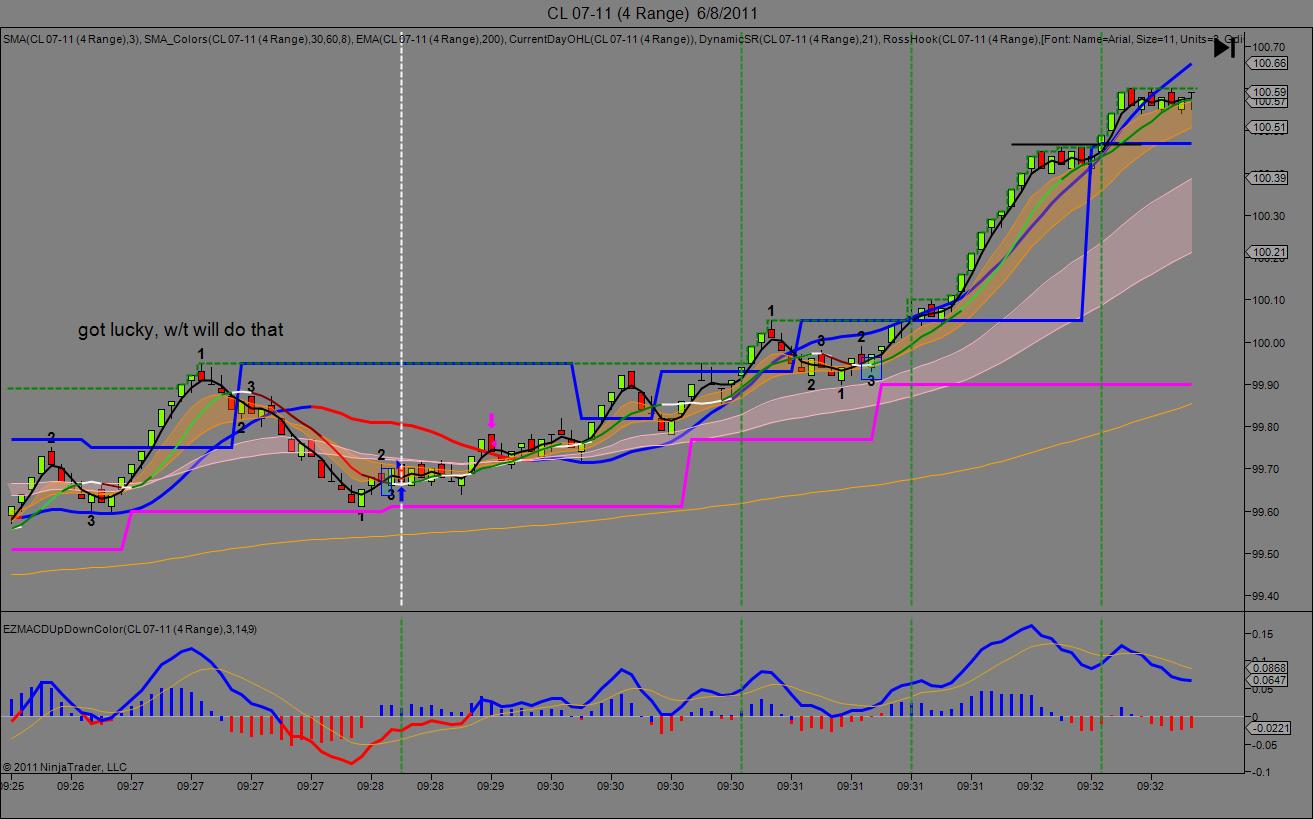The height and width of the screenshot is (819, 1313).
Task: Click the 0.15 MACD axis label
Action: tap(1264, 634)
